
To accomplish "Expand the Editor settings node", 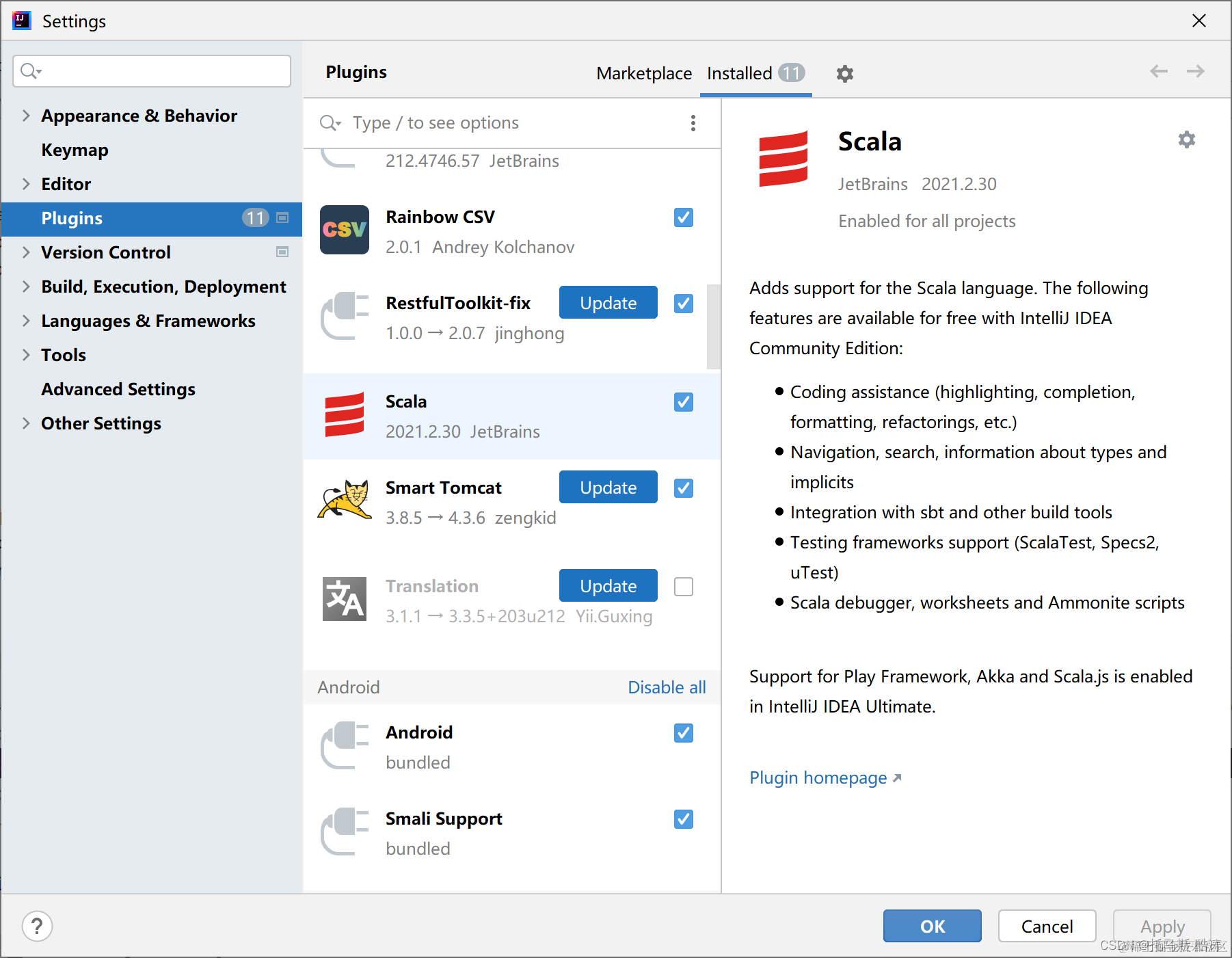I will (x=26, y=184).
